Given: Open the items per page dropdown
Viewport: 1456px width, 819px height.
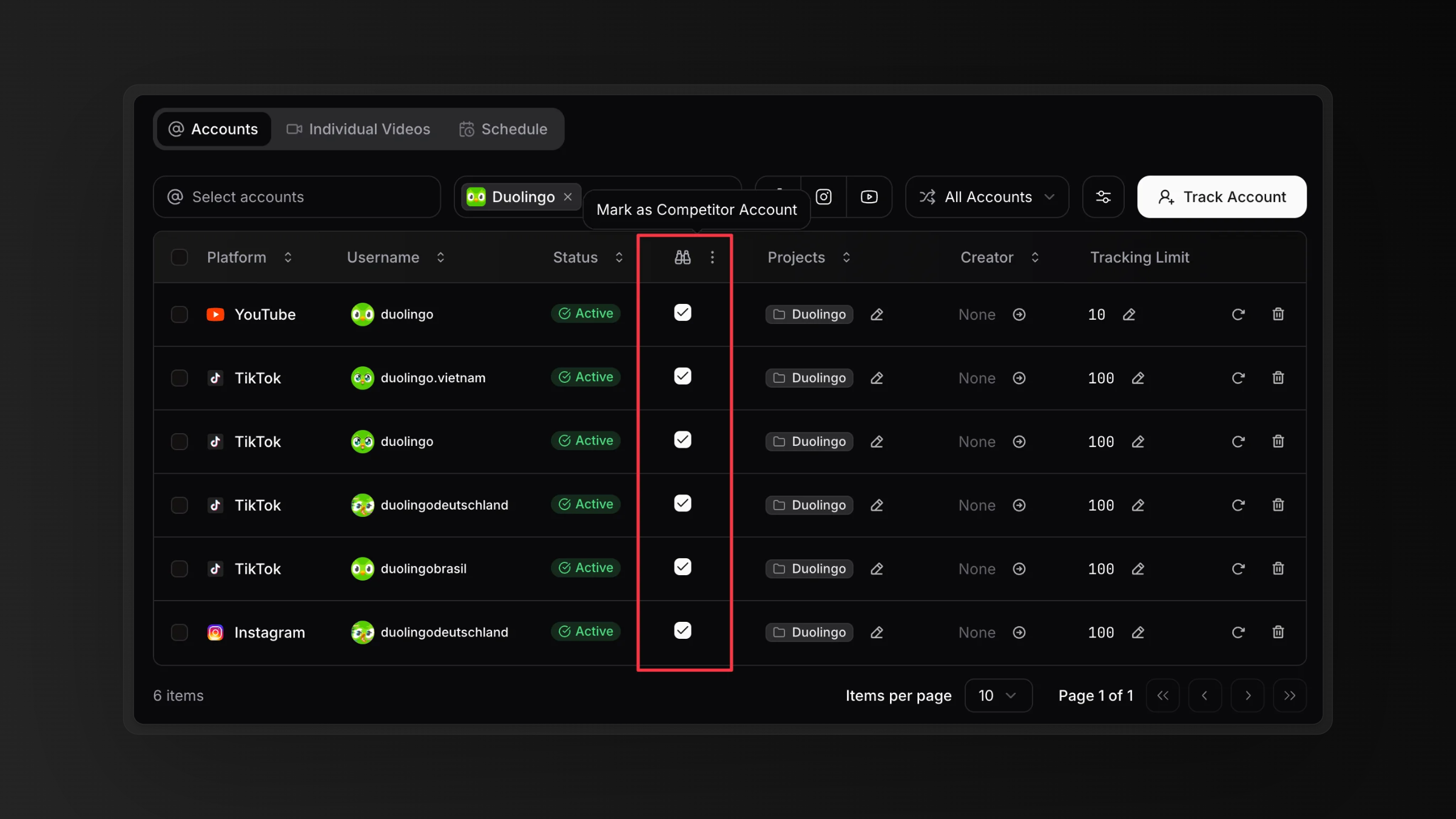Looking at the screenshot, I should (998, 695).
